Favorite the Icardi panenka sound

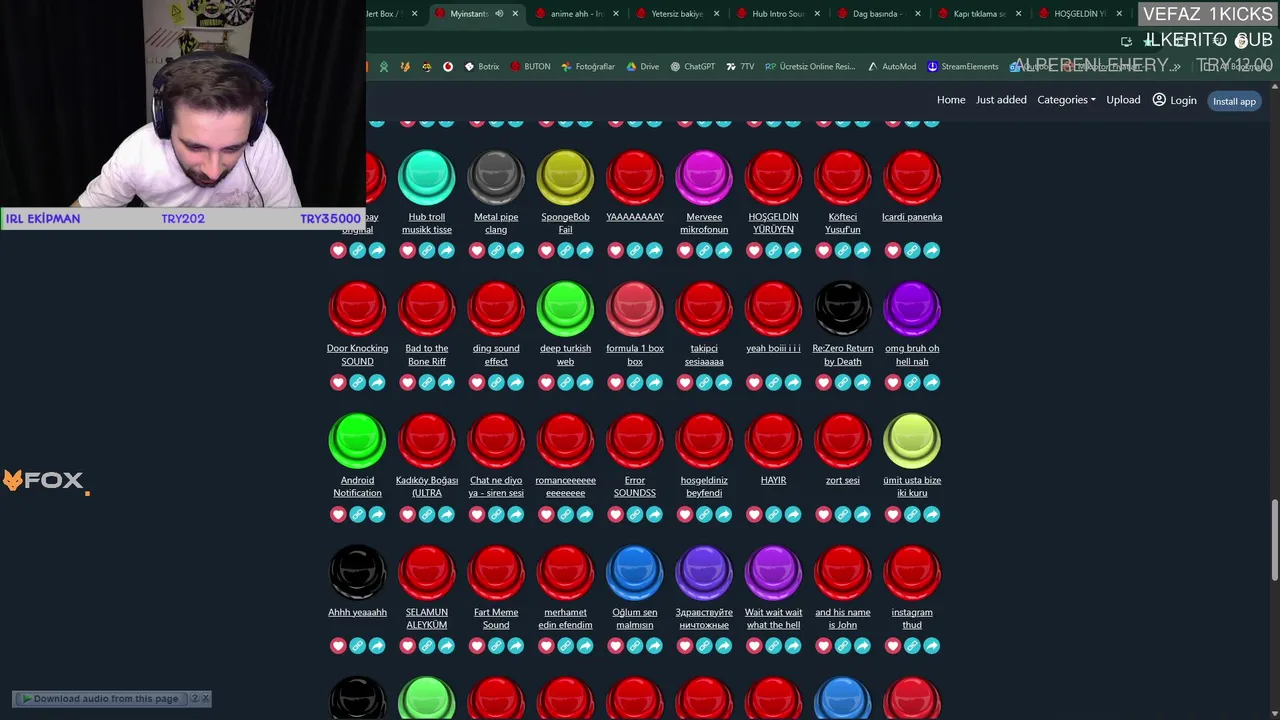tap(893, 251)
